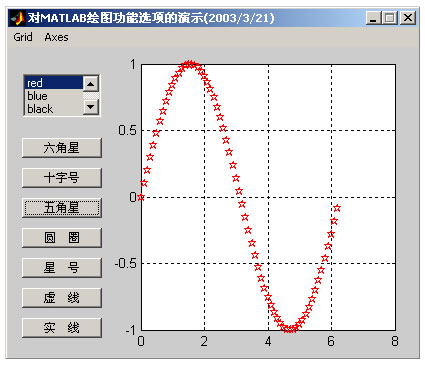
Task: Click the MATLAB logo icon in title bar
Action: click(18, 18)
